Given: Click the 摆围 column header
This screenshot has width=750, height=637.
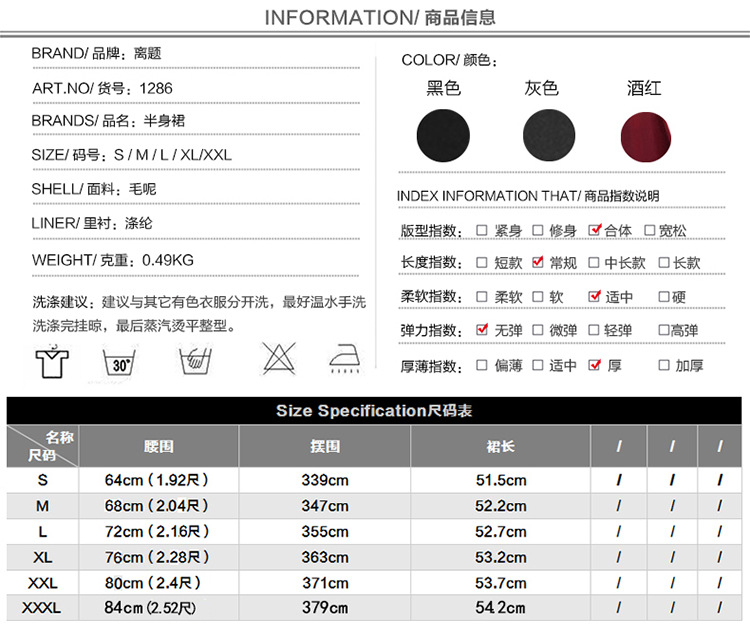Looking at the screenshot, I should pyautogui.click(x=325, y=446).
